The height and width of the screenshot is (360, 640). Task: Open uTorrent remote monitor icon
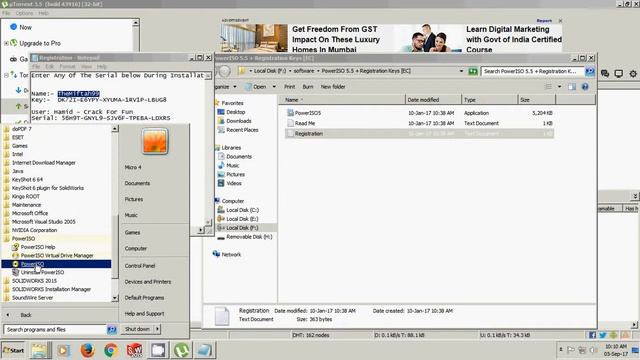pyautogui.click(x=619, y=74)
